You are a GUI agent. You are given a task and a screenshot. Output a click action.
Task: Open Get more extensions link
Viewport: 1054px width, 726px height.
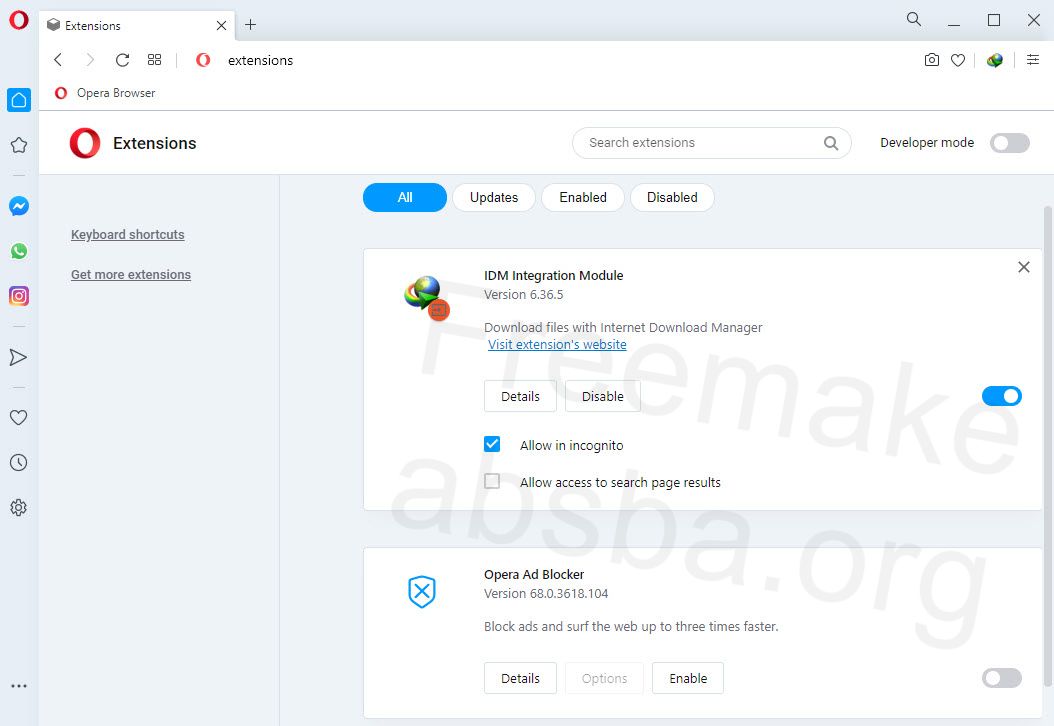(131, 274)
